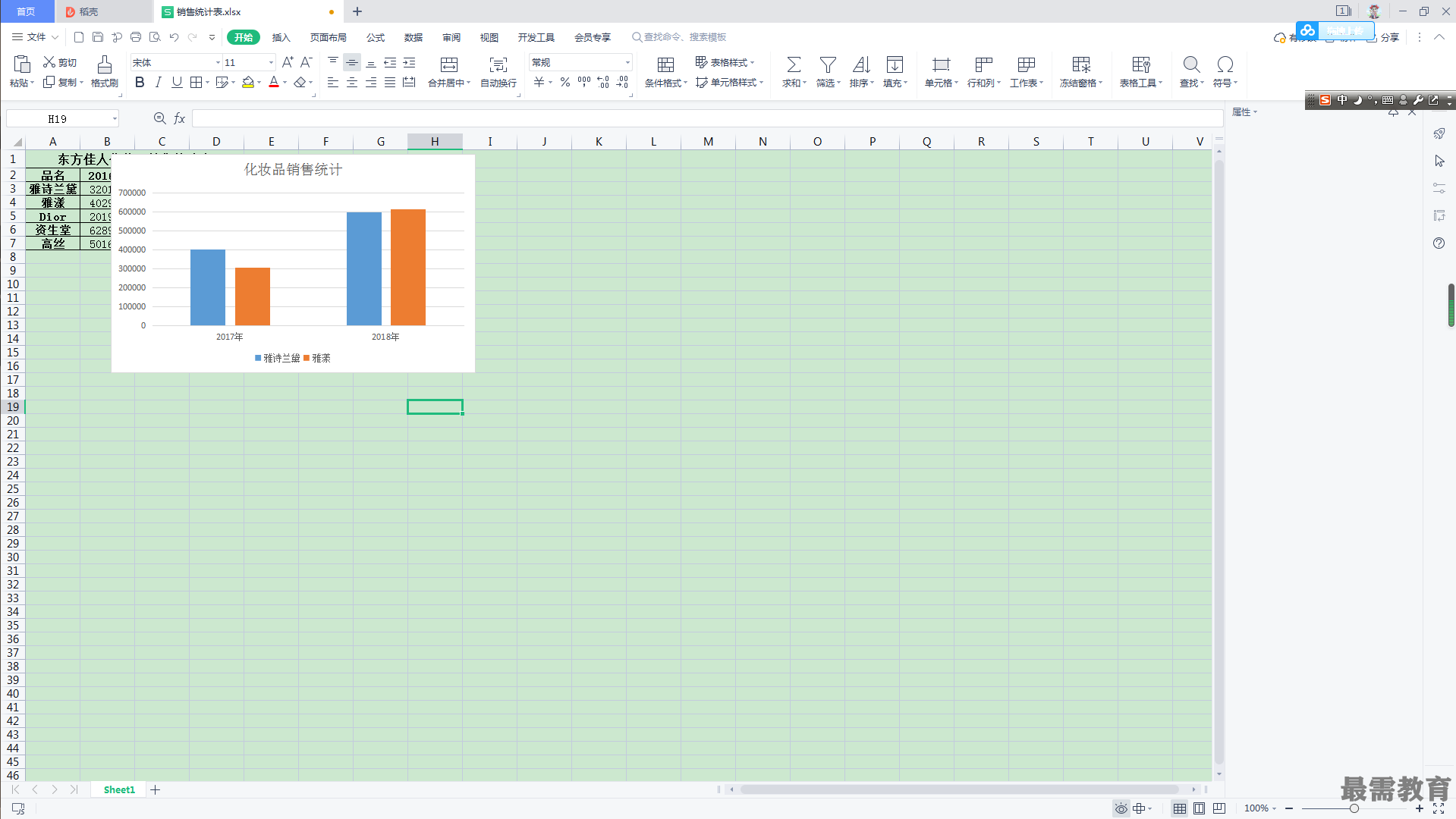Click the Rows and Columns icon
1456x819 pixels.
click(984, 64)
